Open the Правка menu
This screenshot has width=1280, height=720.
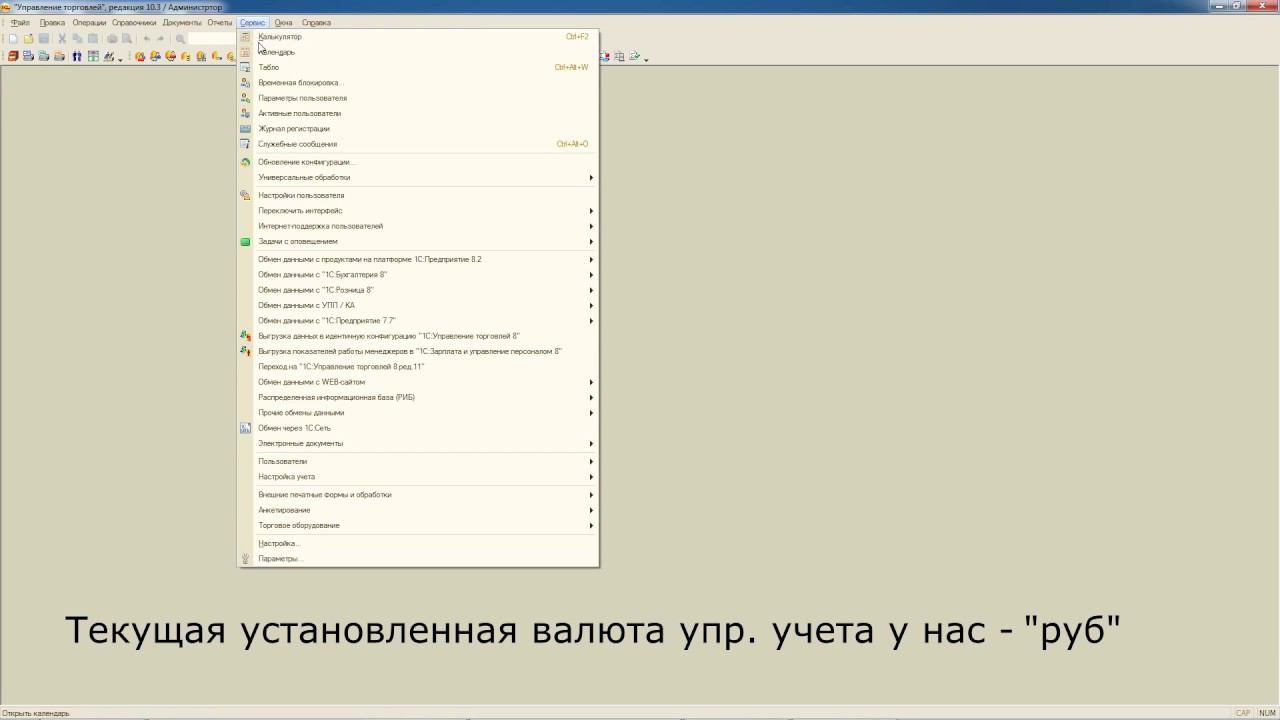coord(52,22)
